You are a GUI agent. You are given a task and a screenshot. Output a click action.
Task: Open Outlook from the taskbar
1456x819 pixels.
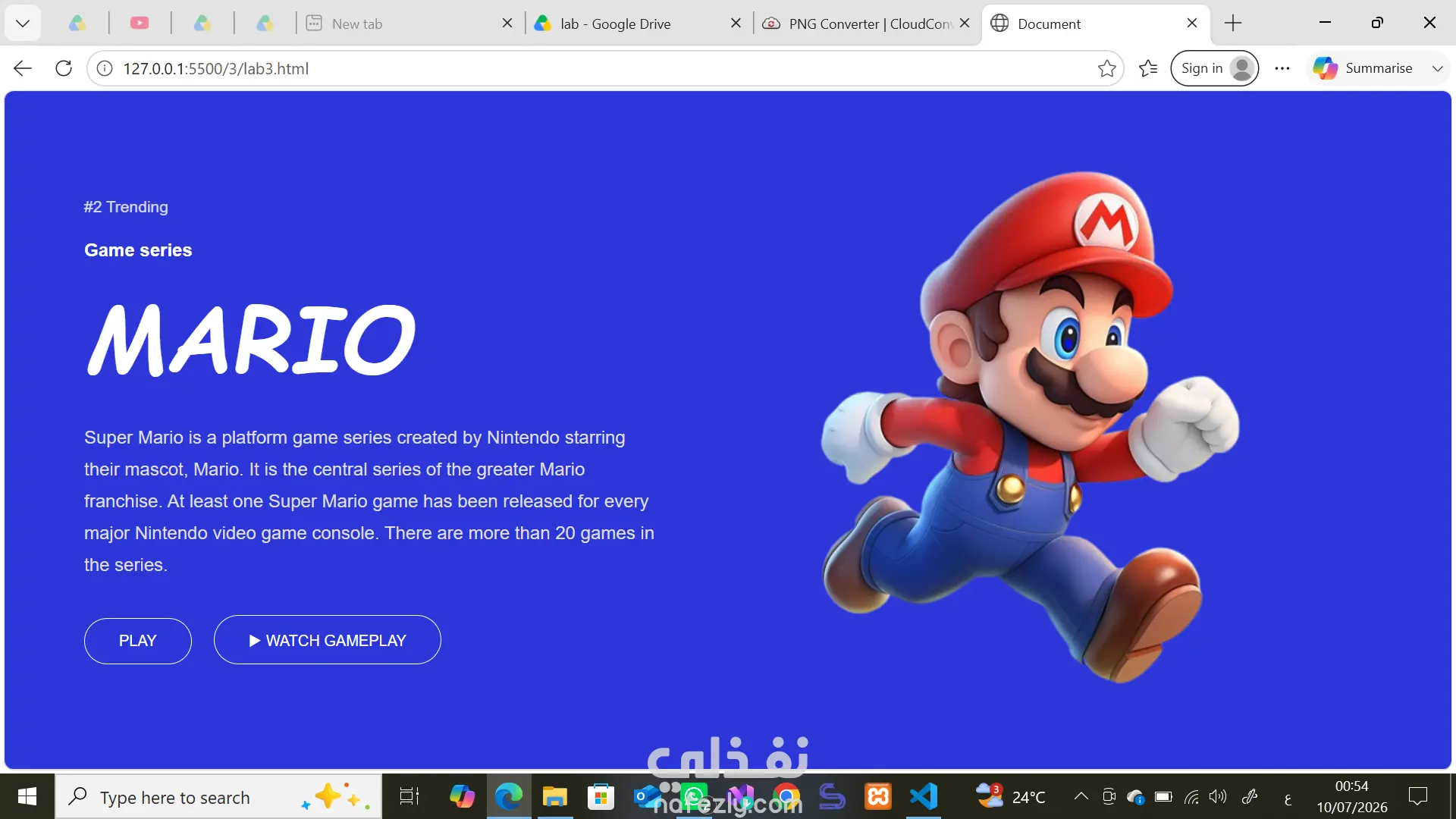point(646,797)
